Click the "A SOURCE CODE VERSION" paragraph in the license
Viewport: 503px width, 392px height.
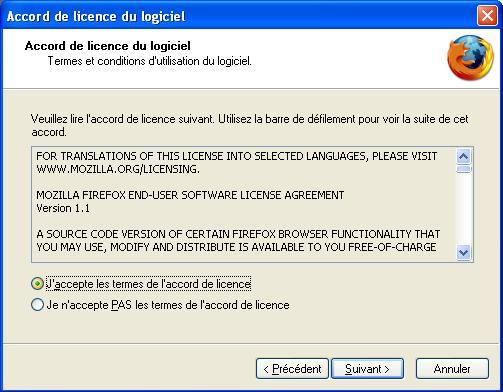coord(238,241)
